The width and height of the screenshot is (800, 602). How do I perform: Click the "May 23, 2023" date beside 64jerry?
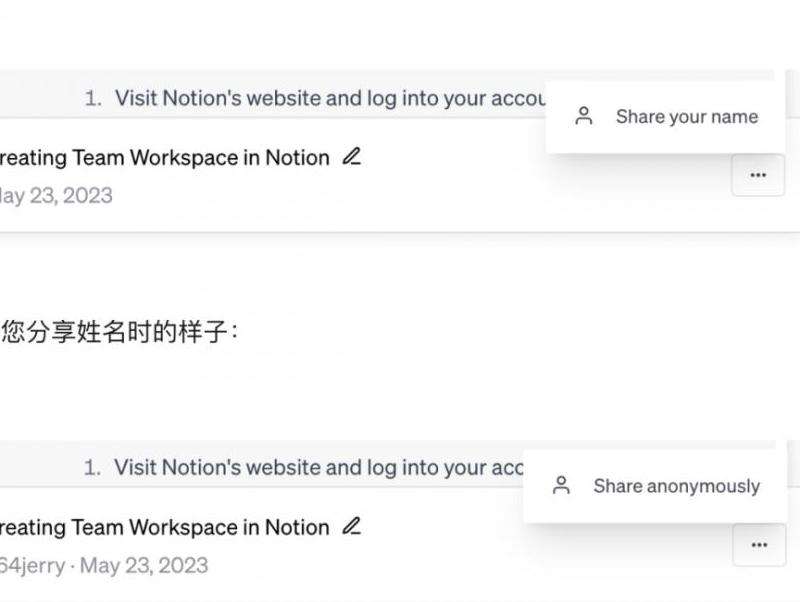tap(144, 565)
